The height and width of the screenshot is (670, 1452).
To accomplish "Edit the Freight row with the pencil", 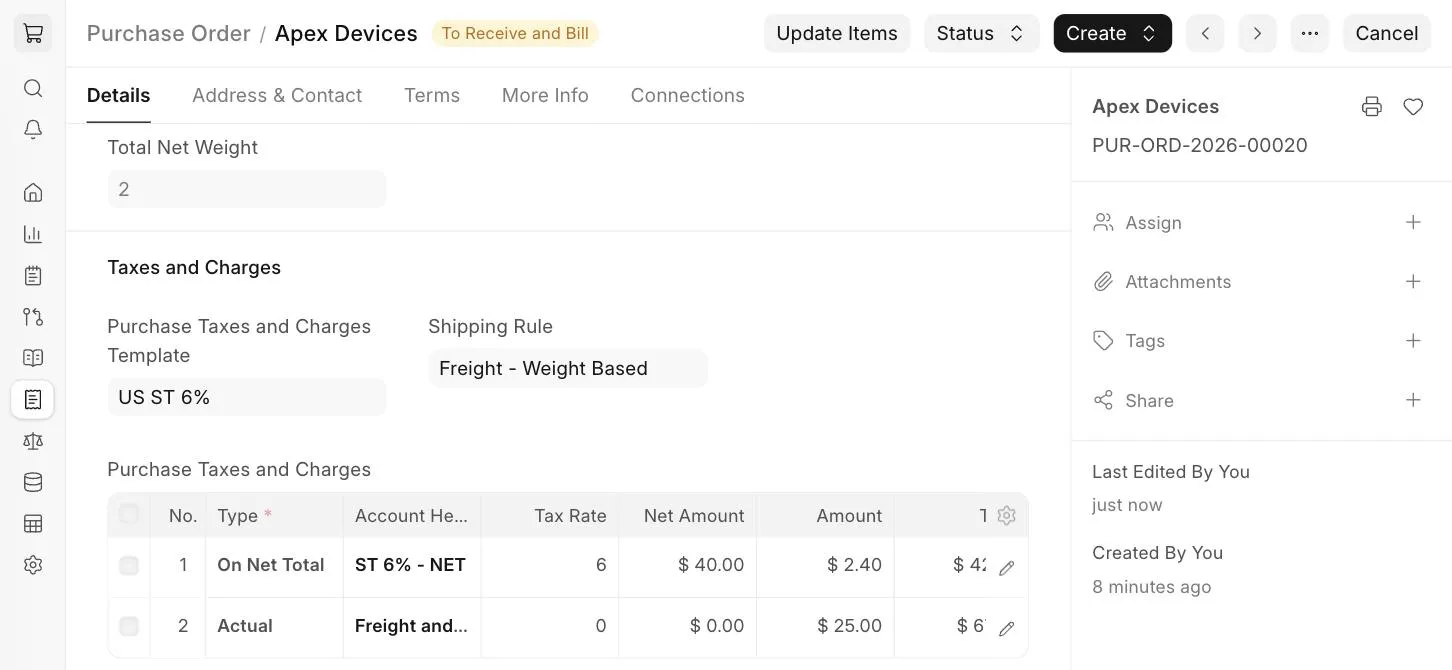I will [x=1007, y=628].
